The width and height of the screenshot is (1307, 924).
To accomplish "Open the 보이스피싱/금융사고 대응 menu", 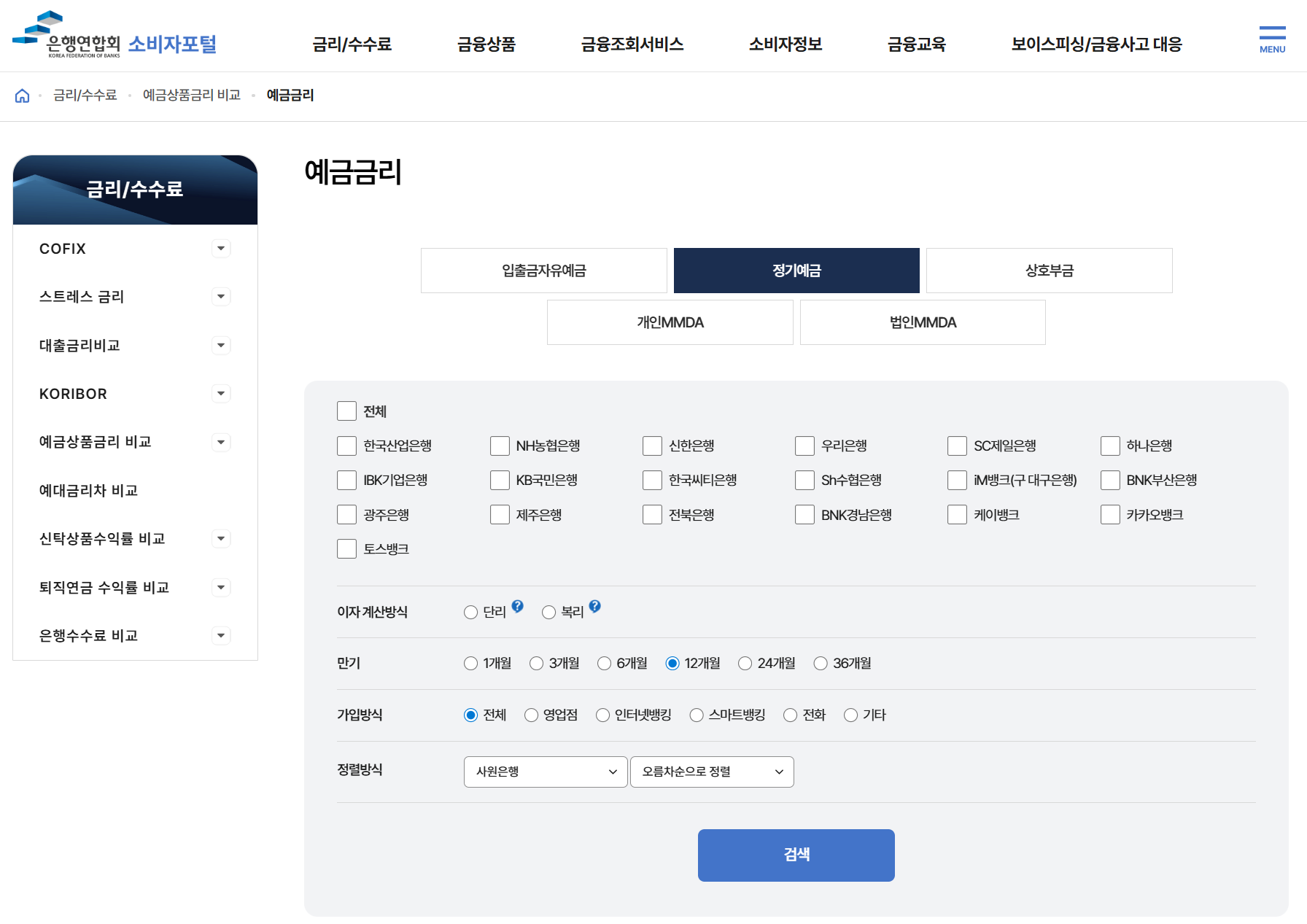I will (1097, 44).
